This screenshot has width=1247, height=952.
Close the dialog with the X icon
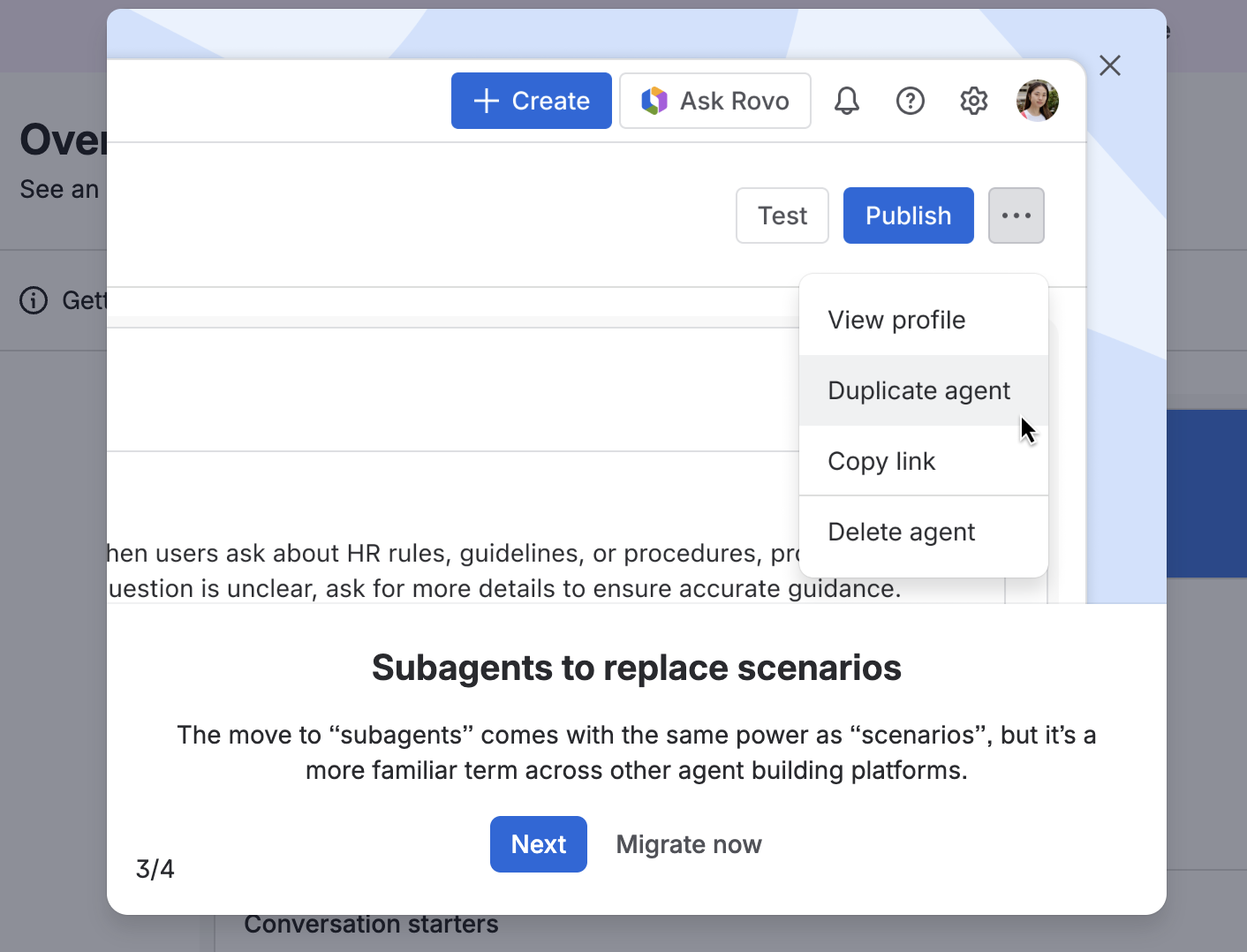1110,65
